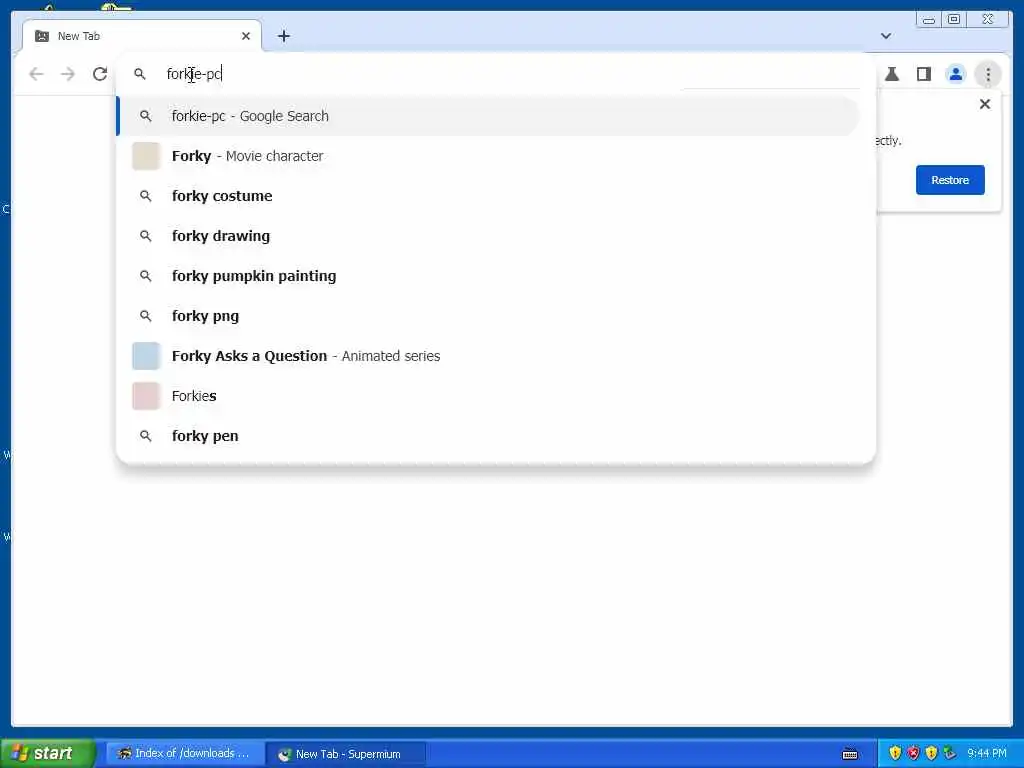Click the Forky Asks a Question thumbnail

coord(146,356)
